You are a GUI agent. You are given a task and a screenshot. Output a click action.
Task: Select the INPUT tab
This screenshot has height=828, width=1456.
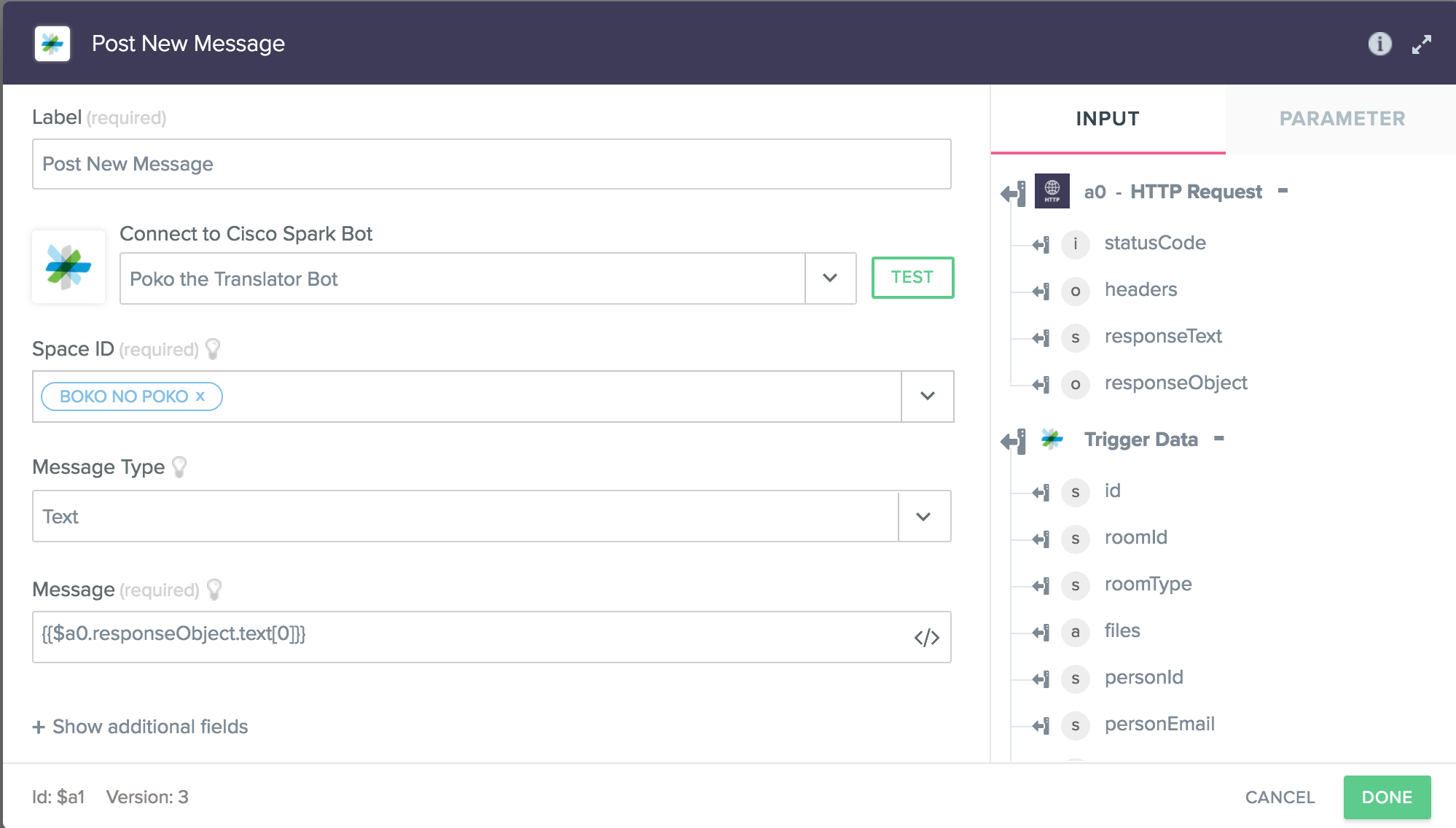point(1107,119)
